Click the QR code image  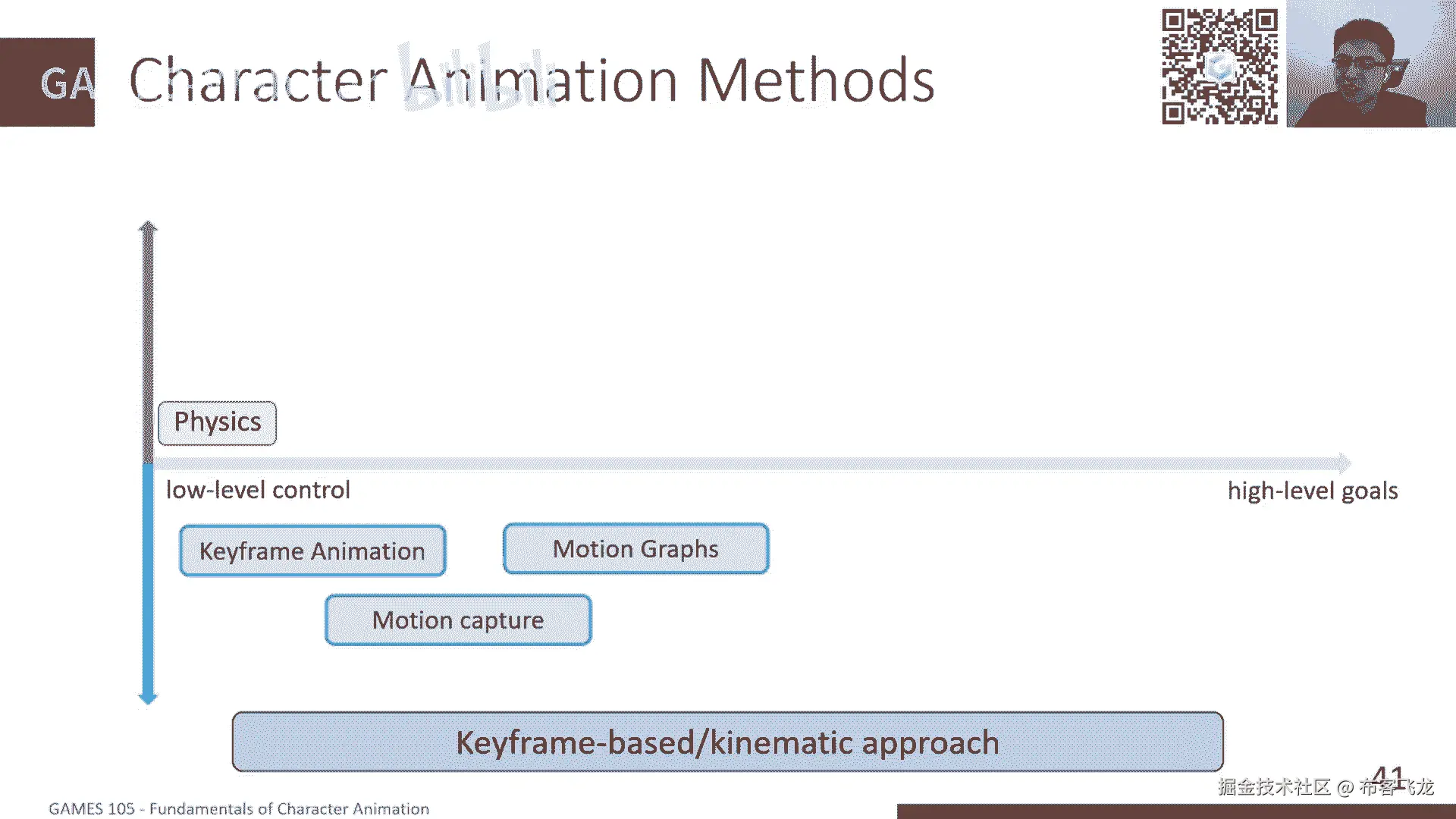pos(1219,66)
